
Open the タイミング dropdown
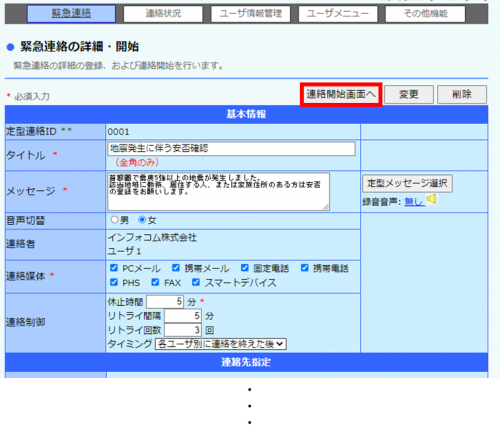tap(221, 344)
